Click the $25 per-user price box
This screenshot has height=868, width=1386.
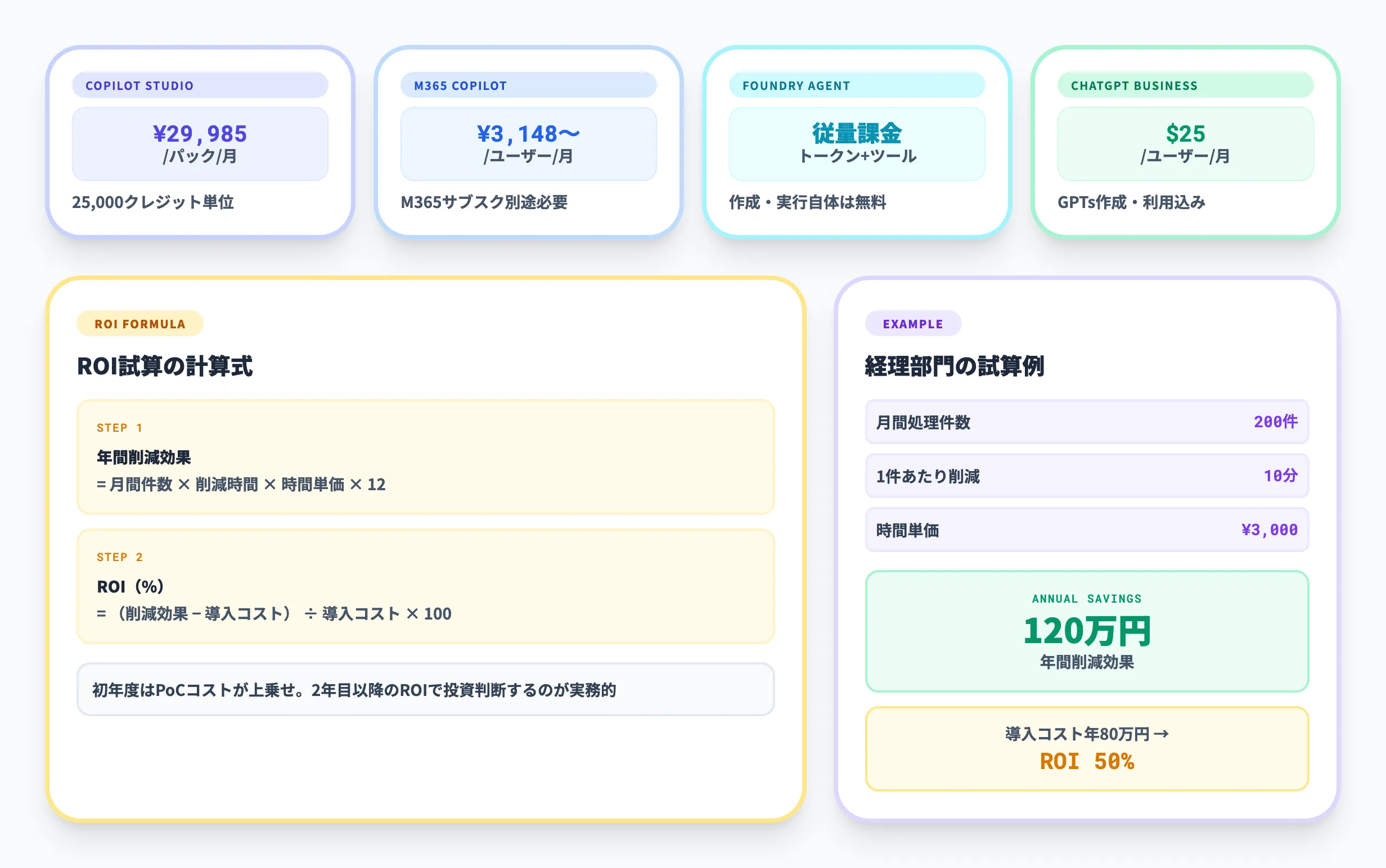(1185, 142)
